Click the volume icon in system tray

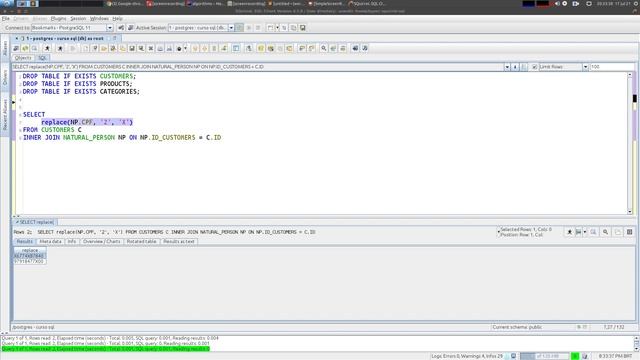557,4
